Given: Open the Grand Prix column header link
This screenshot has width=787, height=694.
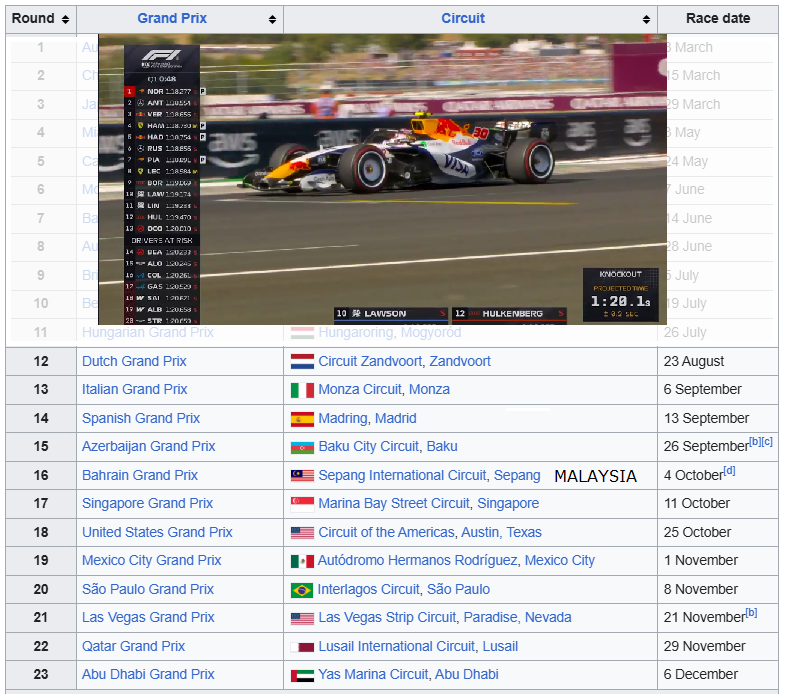Looking at the screenshot, I should click(x=172, y=19).
